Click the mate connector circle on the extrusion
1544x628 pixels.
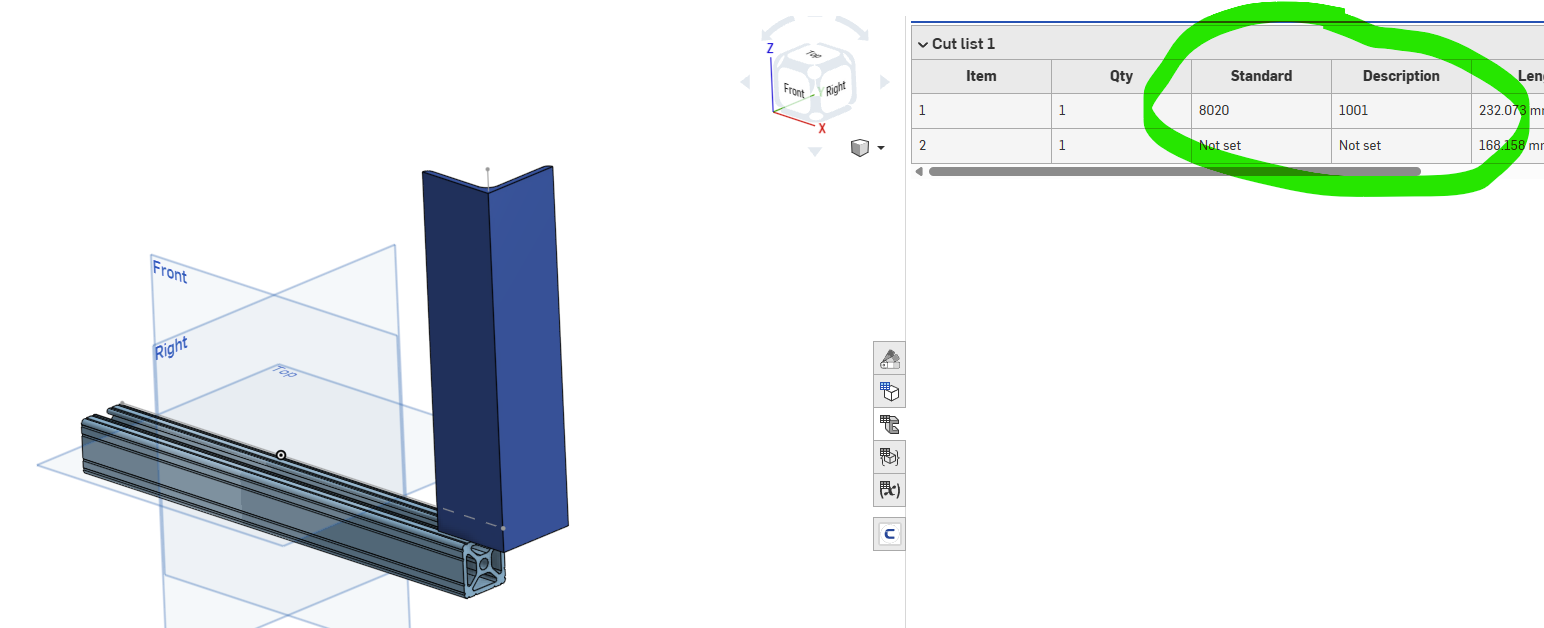(x=281, y=455)
